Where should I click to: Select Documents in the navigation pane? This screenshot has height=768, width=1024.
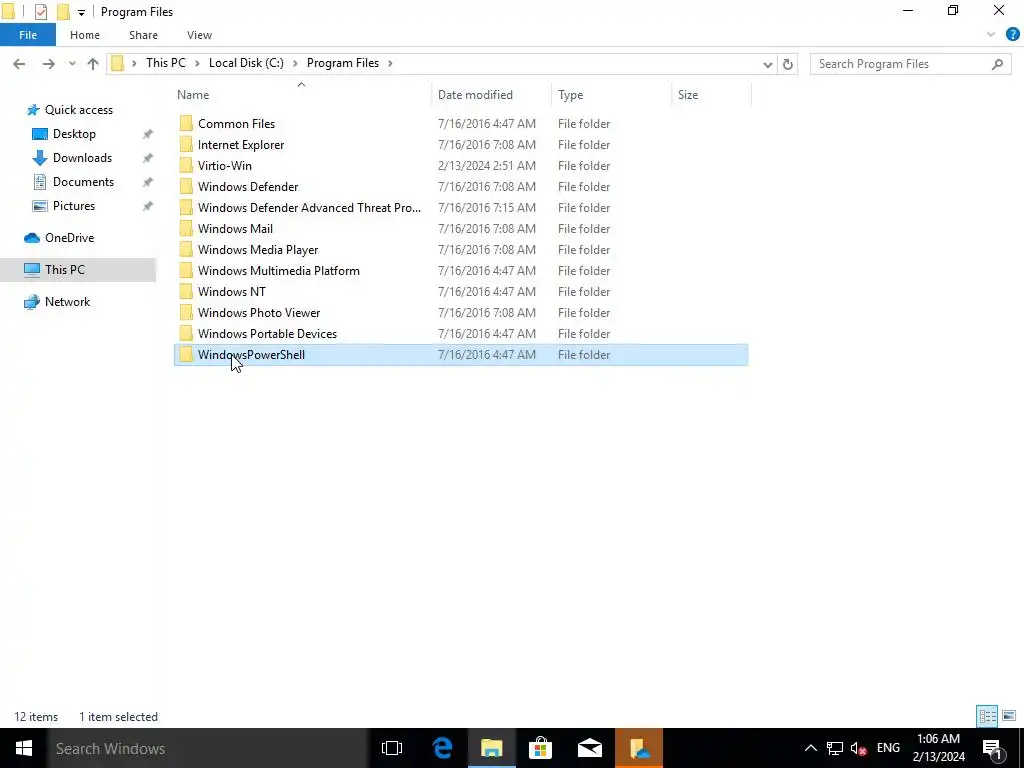pyautogui.click(x=83, y=182)
